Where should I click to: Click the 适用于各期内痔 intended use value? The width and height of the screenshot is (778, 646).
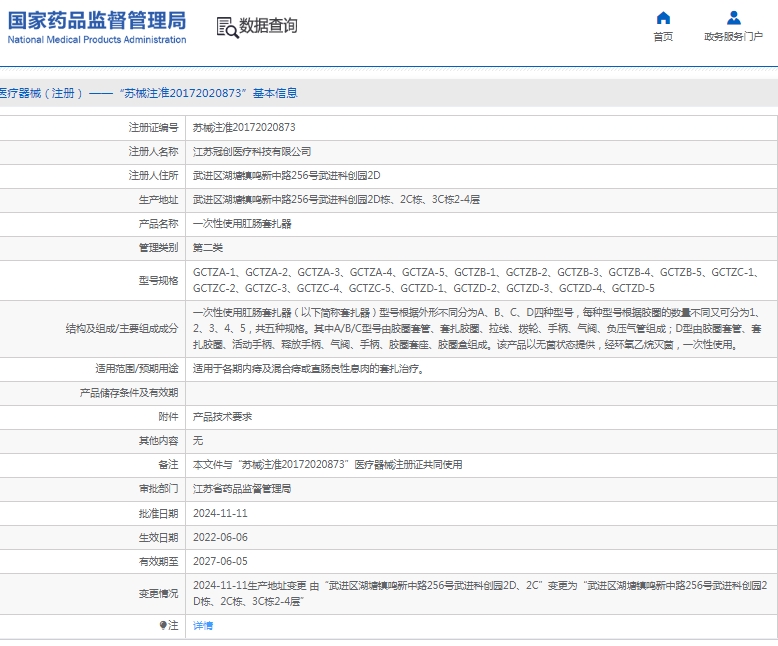(309, 369)
